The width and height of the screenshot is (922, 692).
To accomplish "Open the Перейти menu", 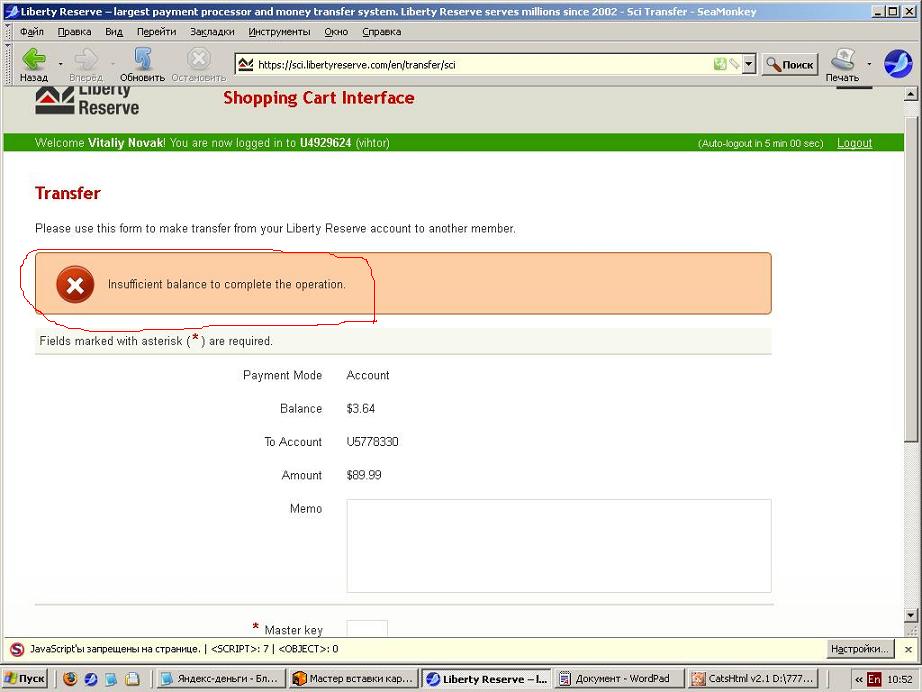I will (x=156, y=32).
